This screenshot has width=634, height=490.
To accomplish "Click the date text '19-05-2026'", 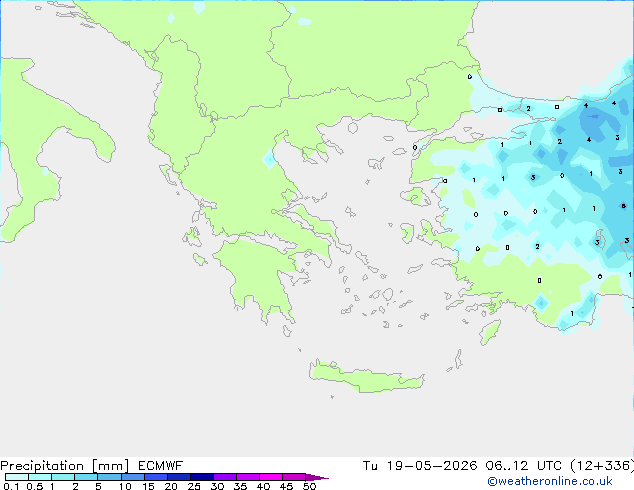I will pyautogui.click(x=431, y=466).
